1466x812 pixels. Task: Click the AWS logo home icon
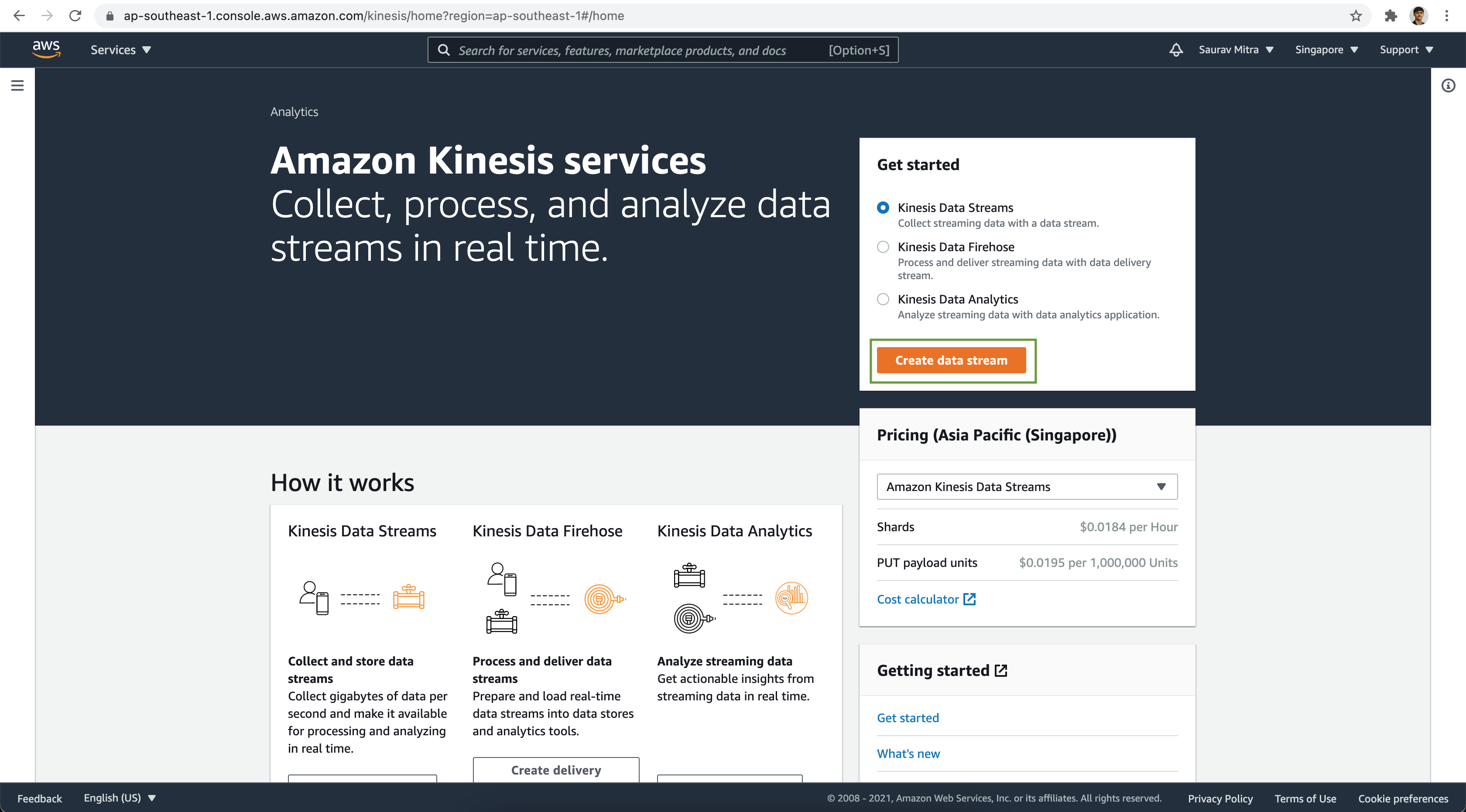tap(46, 49)
